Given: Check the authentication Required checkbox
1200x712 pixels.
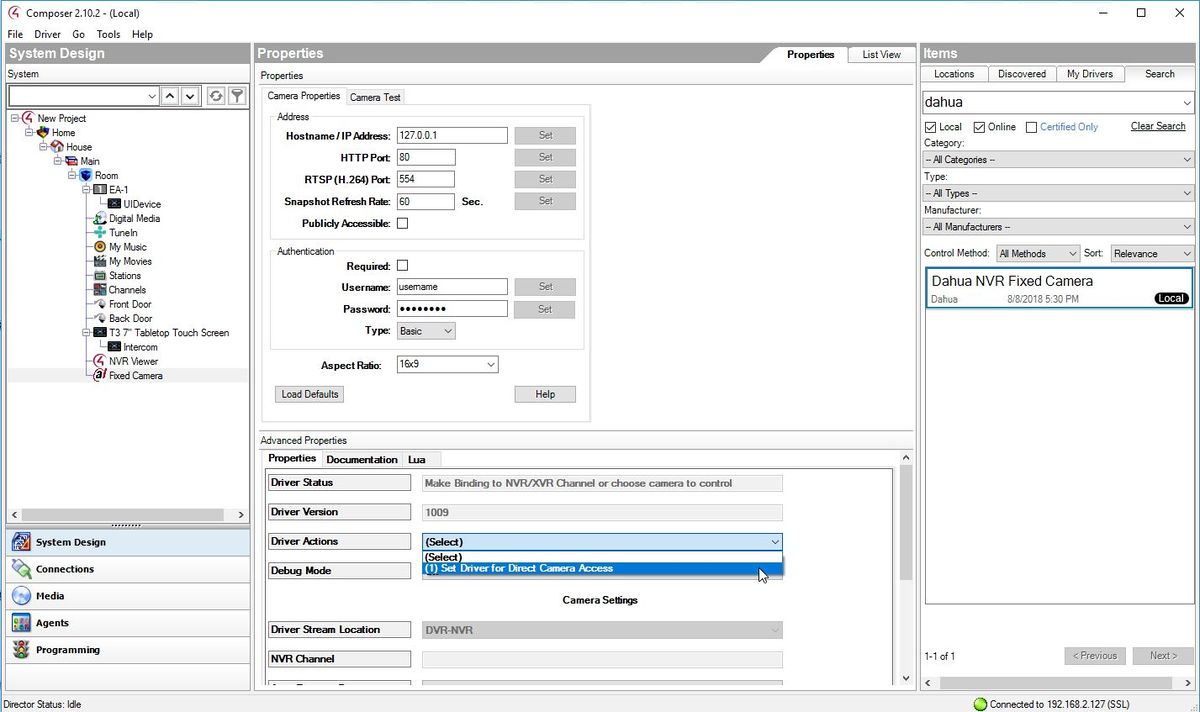Looking at the screenshot, I should (x=403, y=266).
